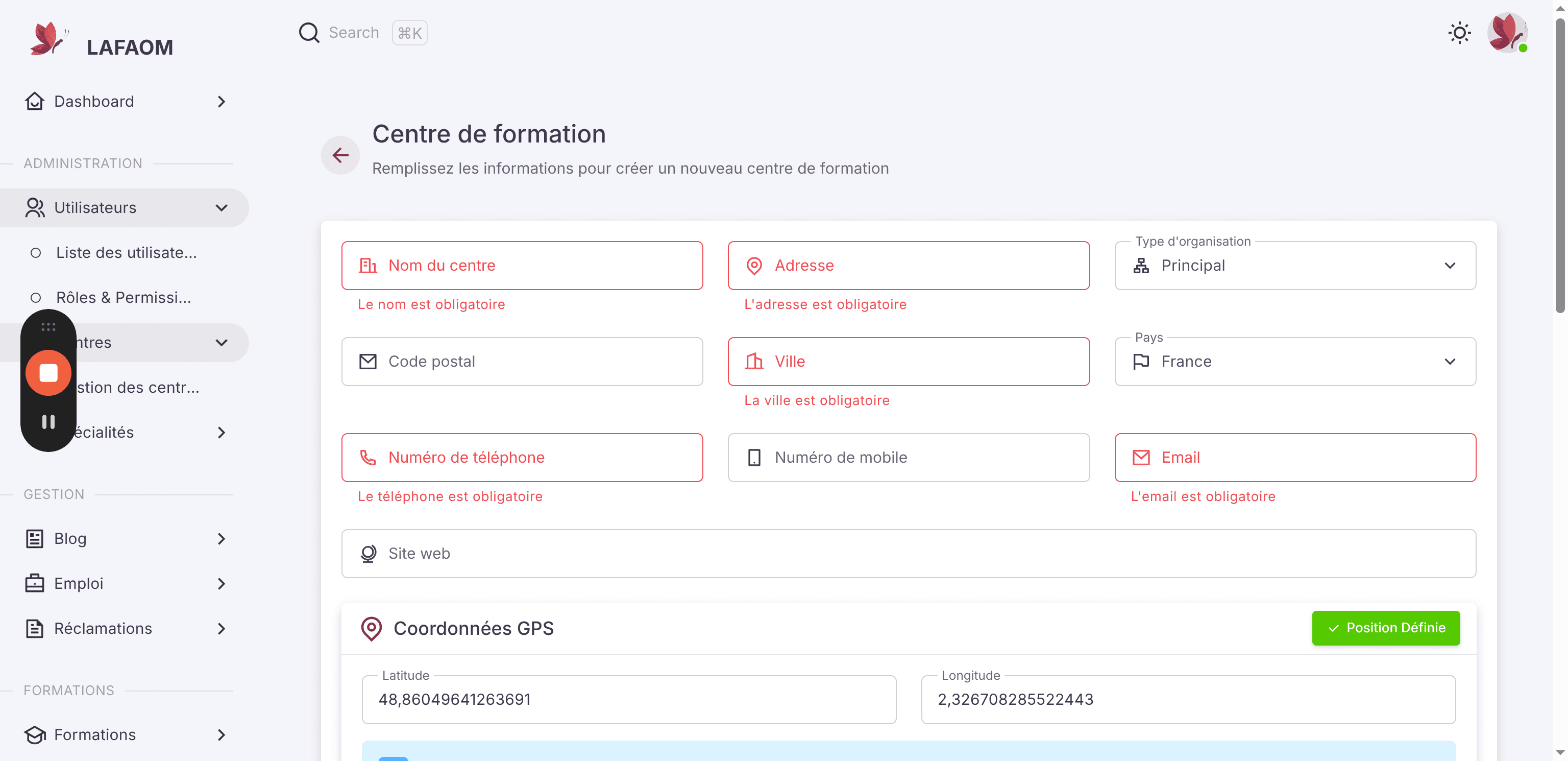Focus the Adresse input field
The image size is (1568, 761).
coord(909,266)
